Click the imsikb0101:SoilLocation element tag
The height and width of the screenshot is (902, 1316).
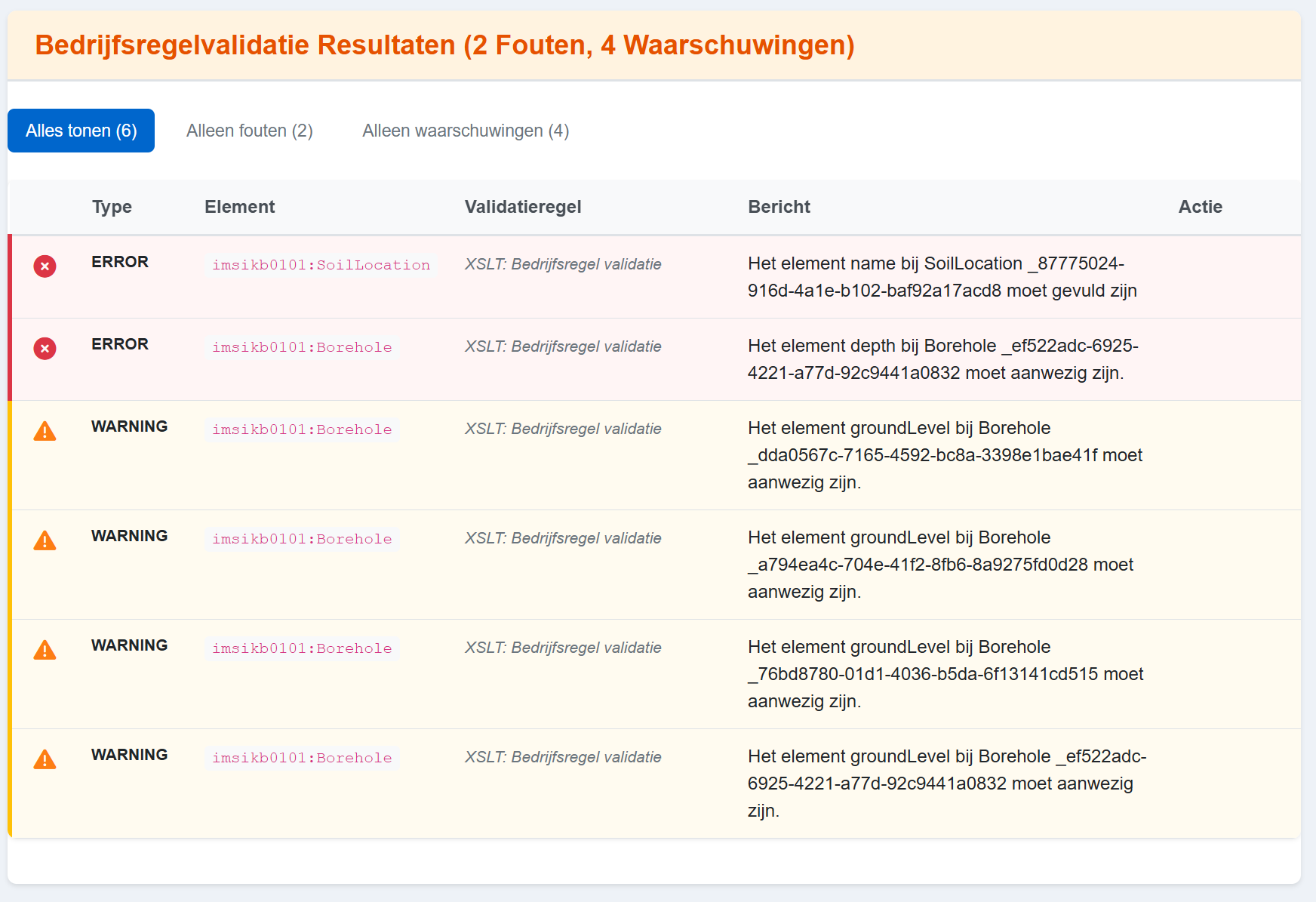pos(321,265)
